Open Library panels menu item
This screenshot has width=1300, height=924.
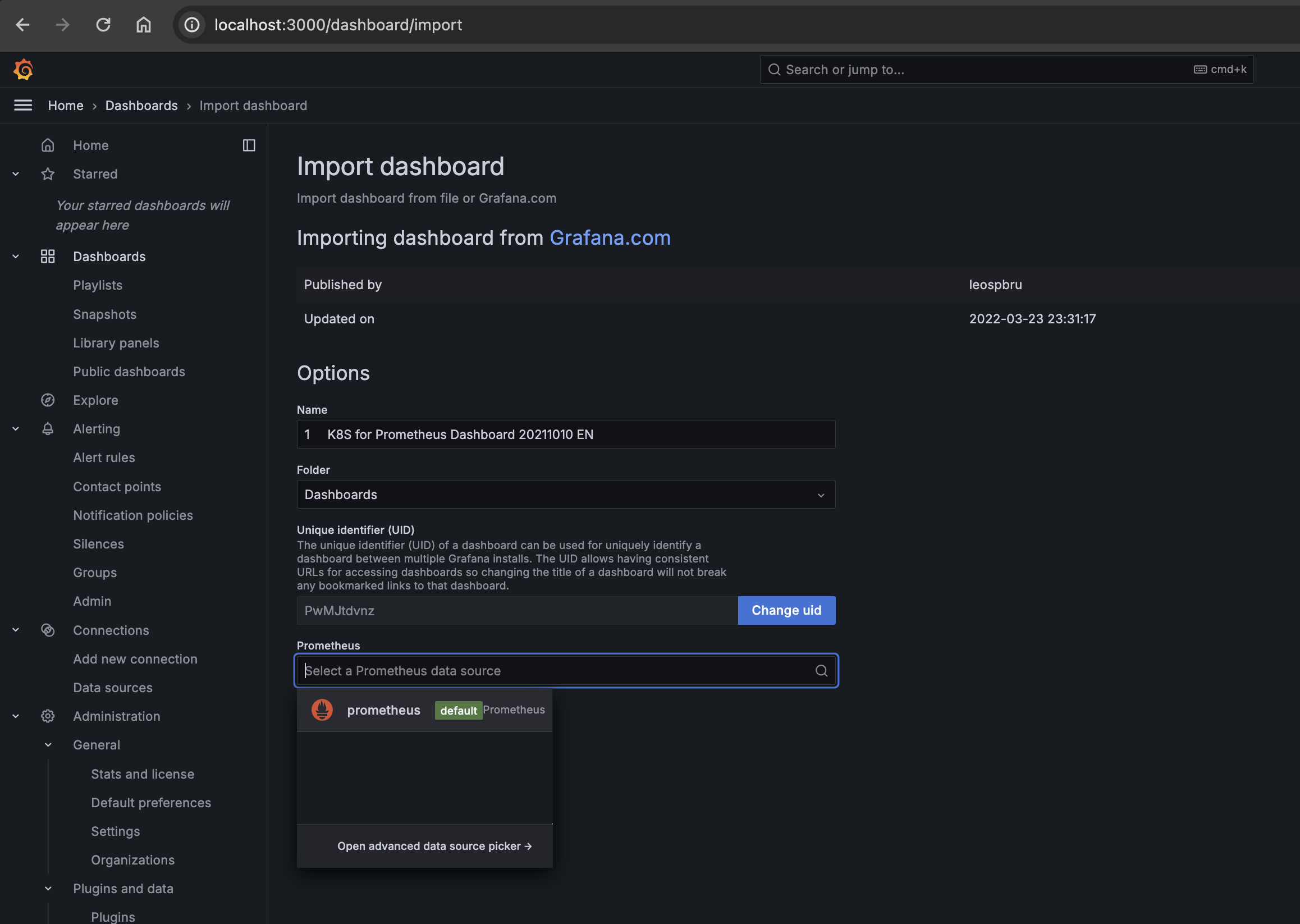(116, 342)
